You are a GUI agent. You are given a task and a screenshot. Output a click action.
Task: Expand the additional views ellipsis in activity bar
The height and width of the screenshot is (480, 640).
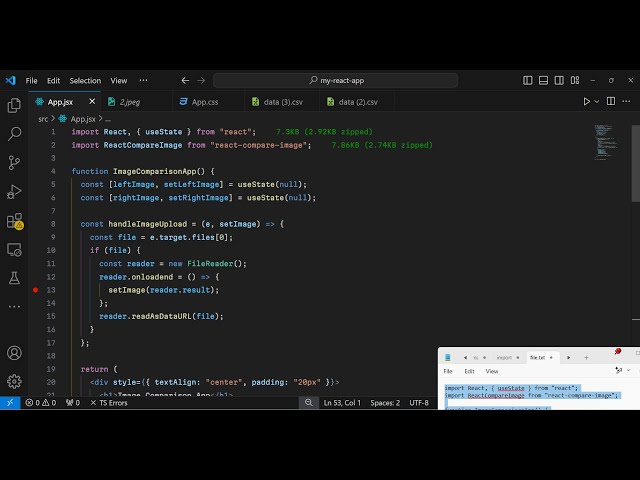tap(14, 307)
